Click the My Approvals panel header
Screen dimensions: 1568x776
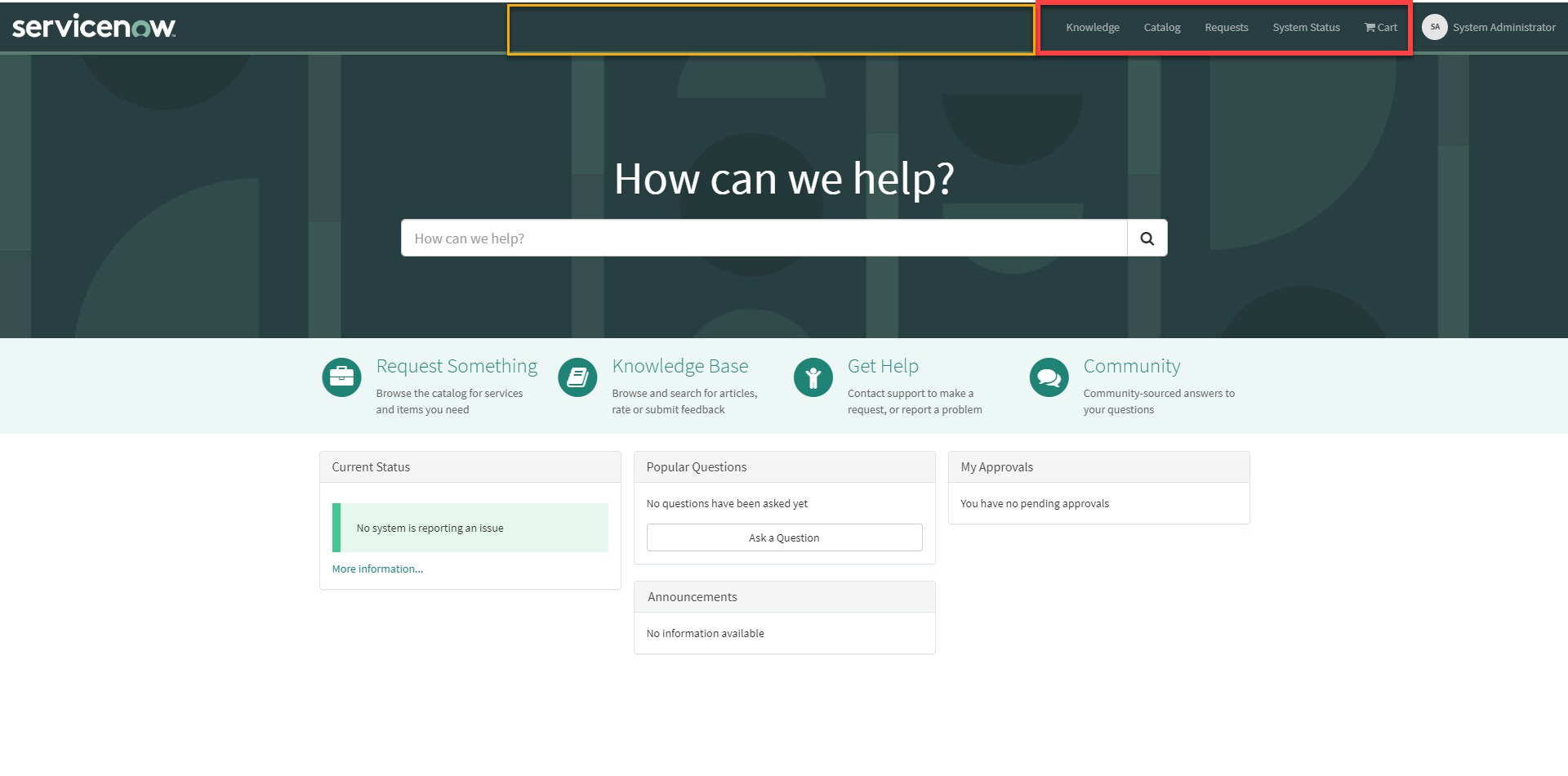tap(1099, 467)
